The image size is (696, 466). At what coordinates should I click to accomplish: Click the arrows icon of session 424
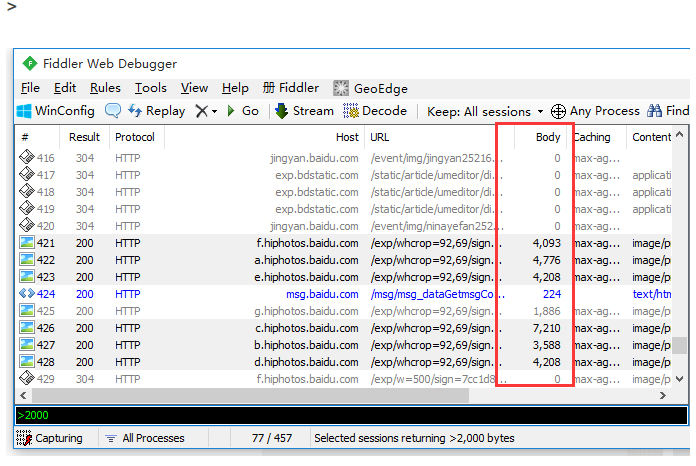pos(27,293)
